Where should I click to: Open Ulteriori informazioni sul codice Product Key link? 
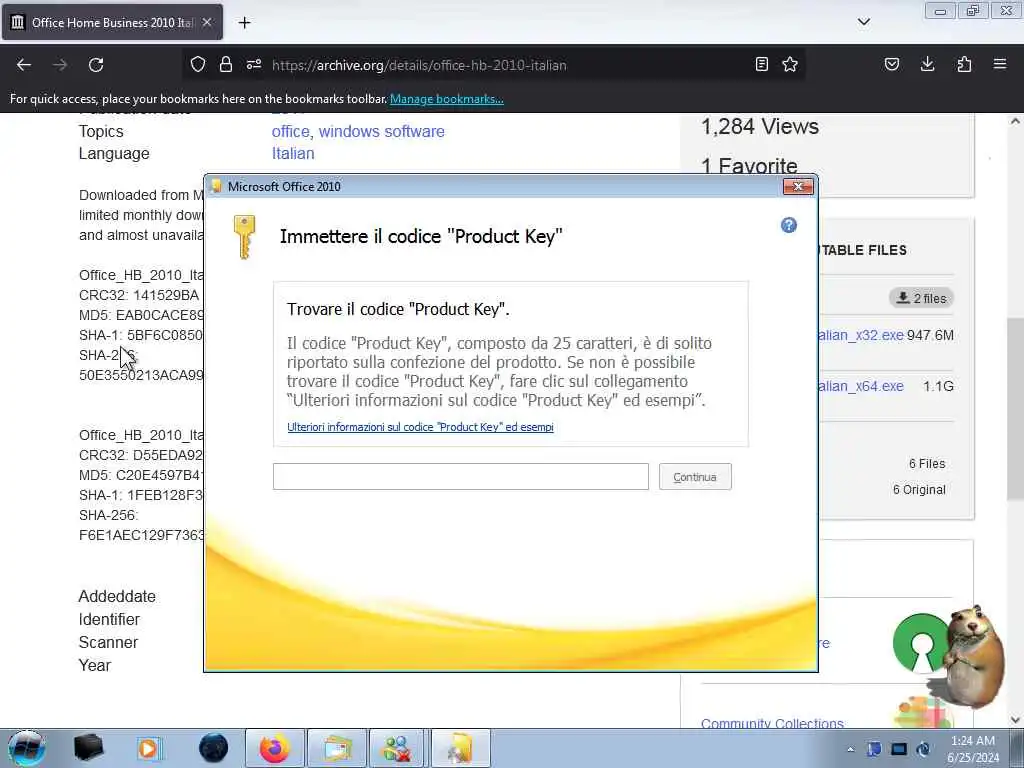(420, 427)
